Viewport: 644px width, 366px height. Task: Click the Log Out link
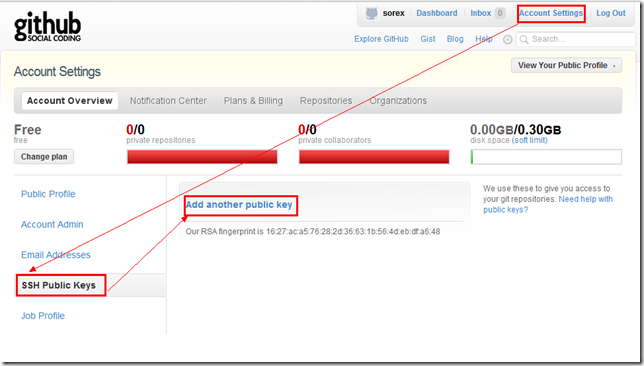tap(611, 13)
